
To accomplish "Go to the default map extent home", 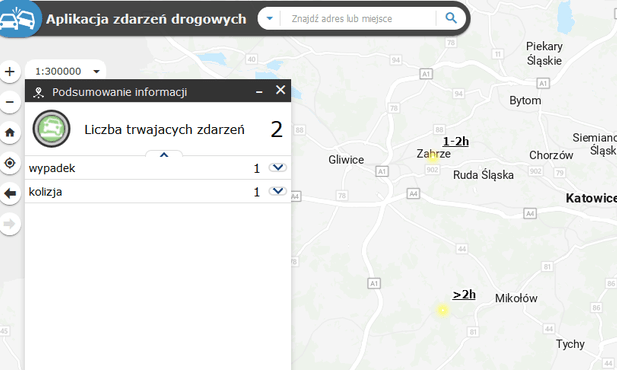I will 10,132.
